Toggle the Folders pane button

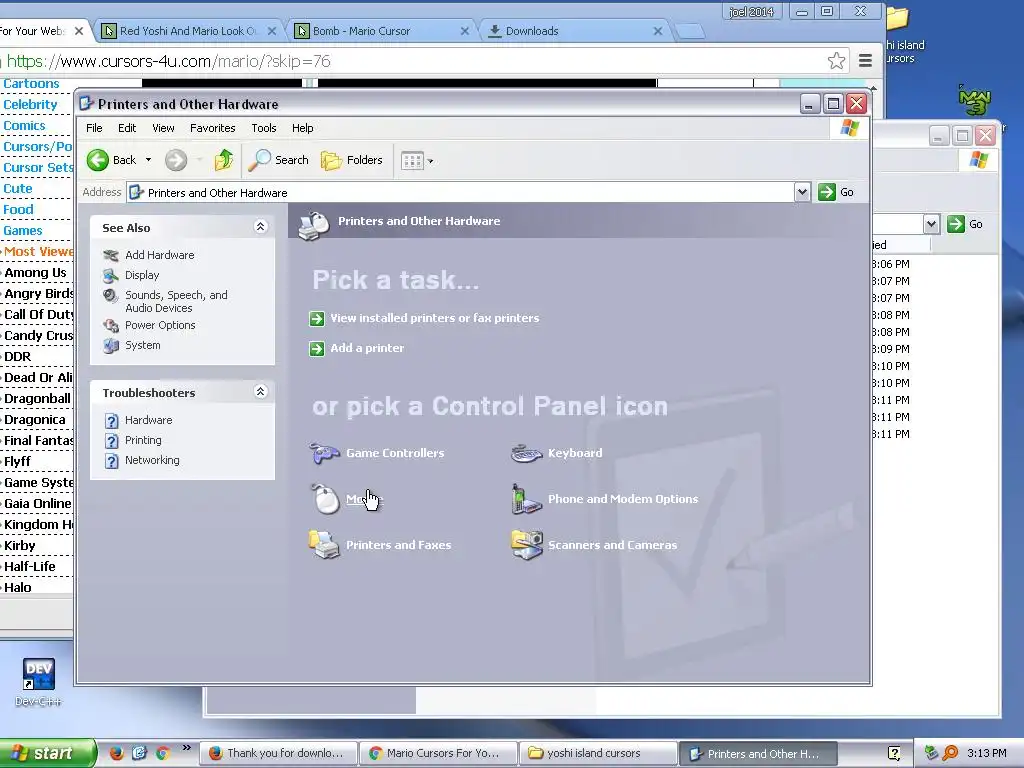click(x=351, y=160)
